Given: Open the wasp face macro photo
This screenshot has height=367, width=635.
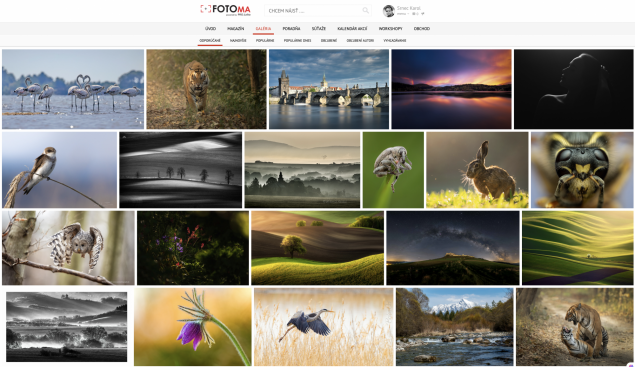Looking at the screenshot, I should click(582, 170).
